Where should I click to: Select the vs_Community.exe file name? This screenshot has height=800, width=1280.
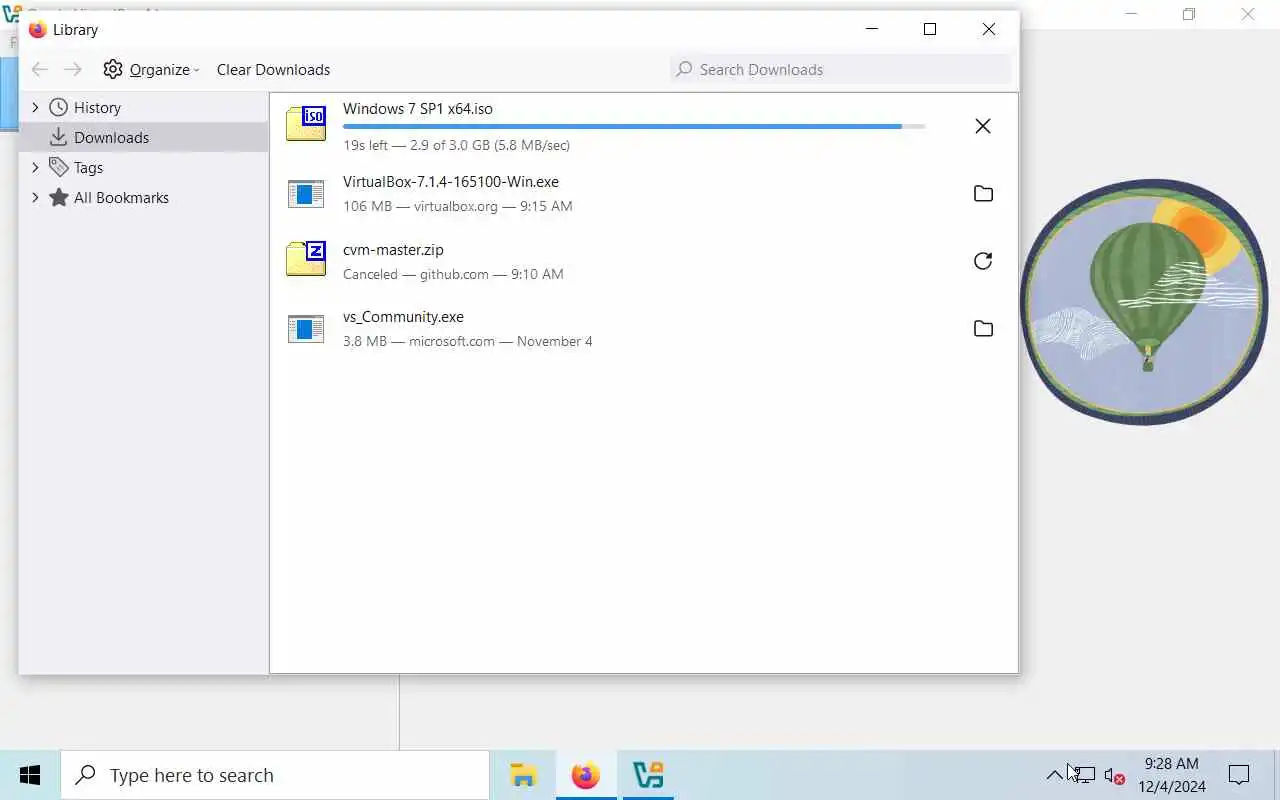pyautogui.click(x=403, y=317)
